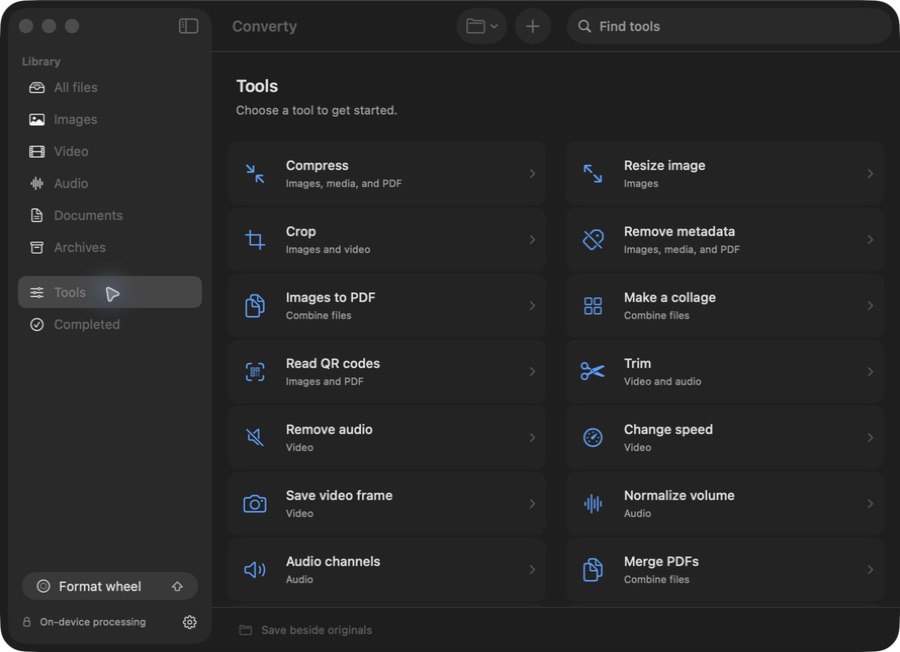
Task: Select Archives in the Library sidebar
Action: pyautogui.click(x=110, y=247)
